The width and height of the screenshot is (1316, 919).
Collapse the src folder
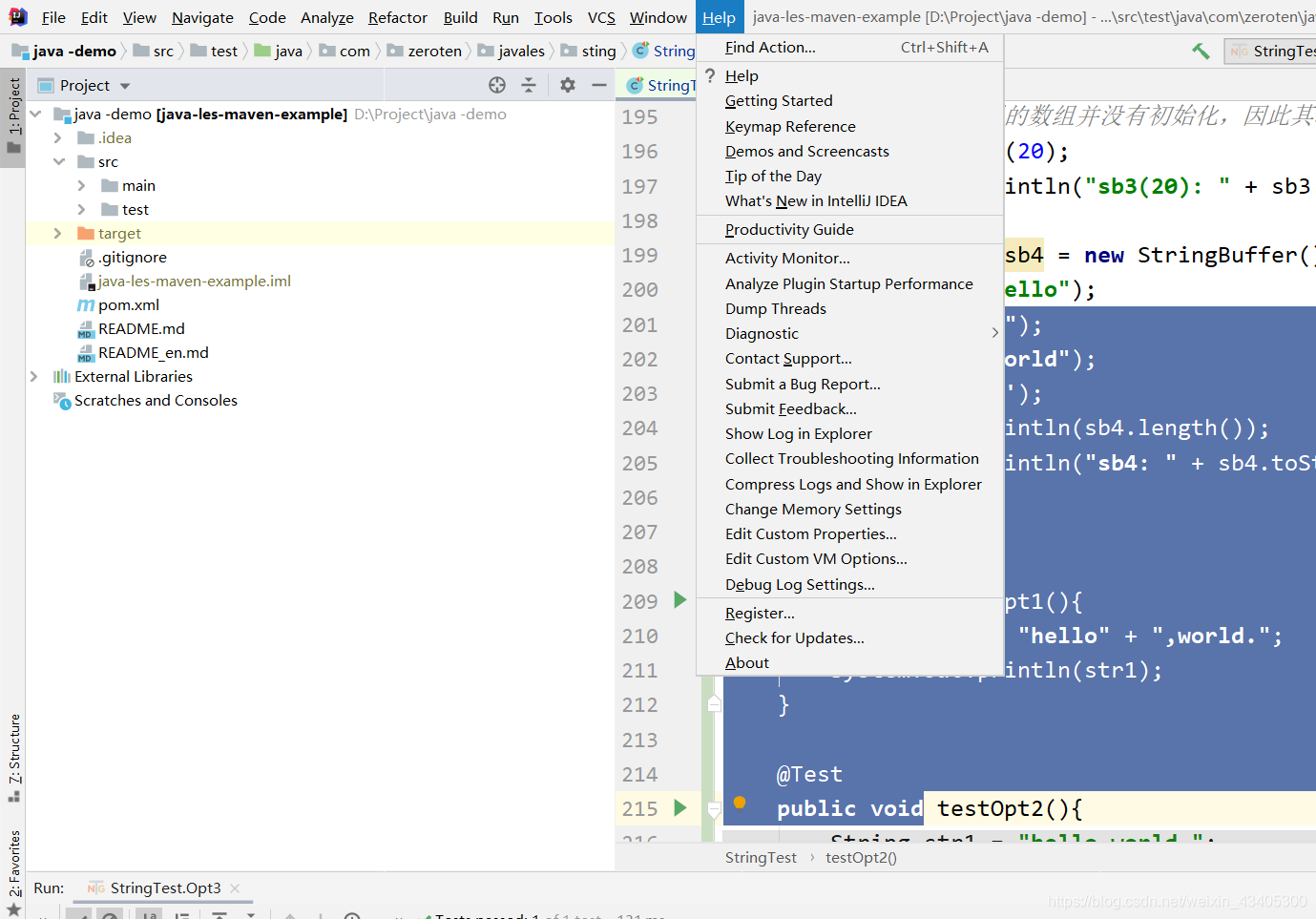pyautogui.click(x=58, y=162)
